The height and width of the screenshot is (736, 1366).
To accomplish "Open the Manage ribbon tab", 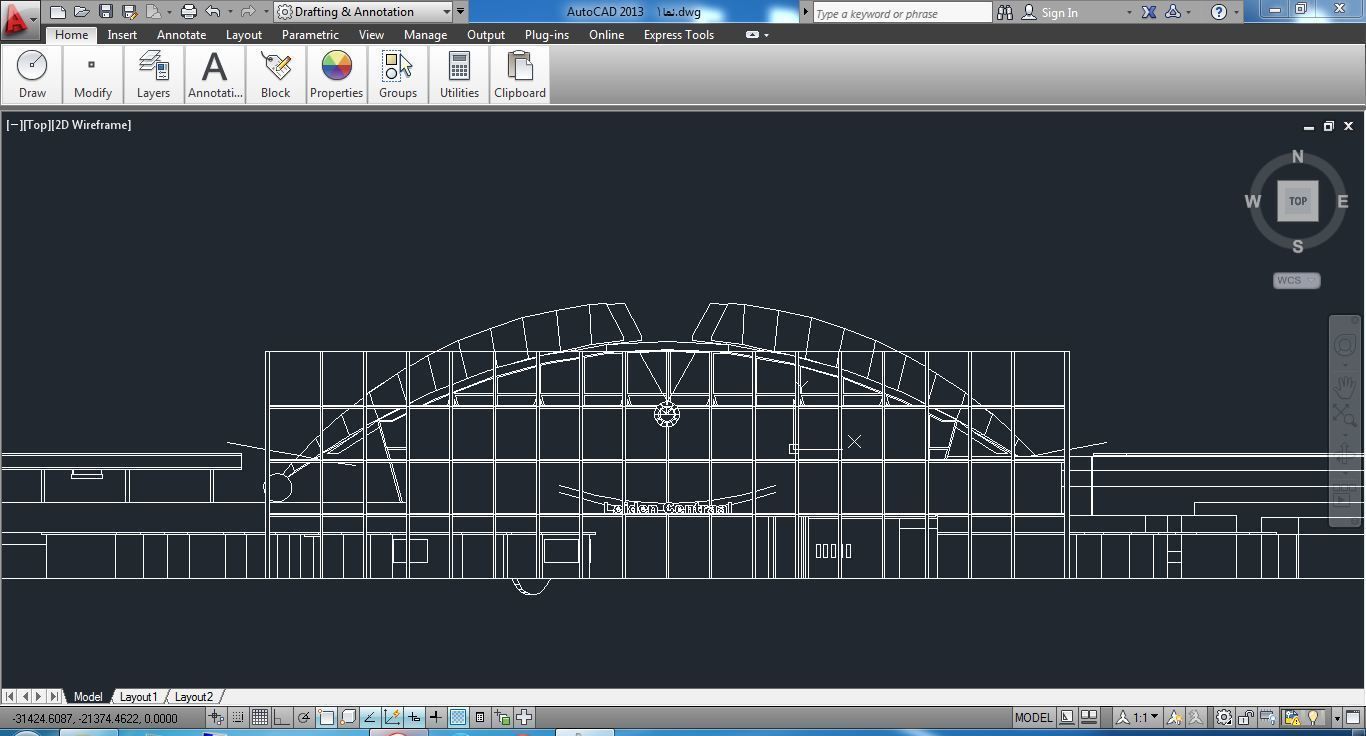I will pyautogui.click(x=425, y=34).
